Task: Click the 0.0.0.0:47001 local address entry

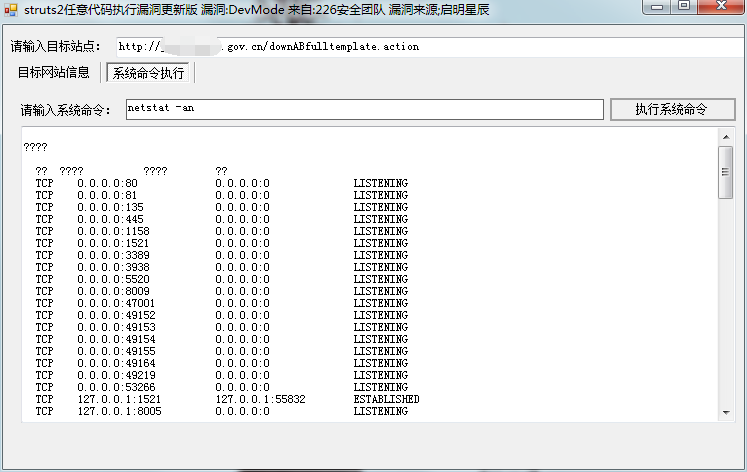Action: [116, 303]
